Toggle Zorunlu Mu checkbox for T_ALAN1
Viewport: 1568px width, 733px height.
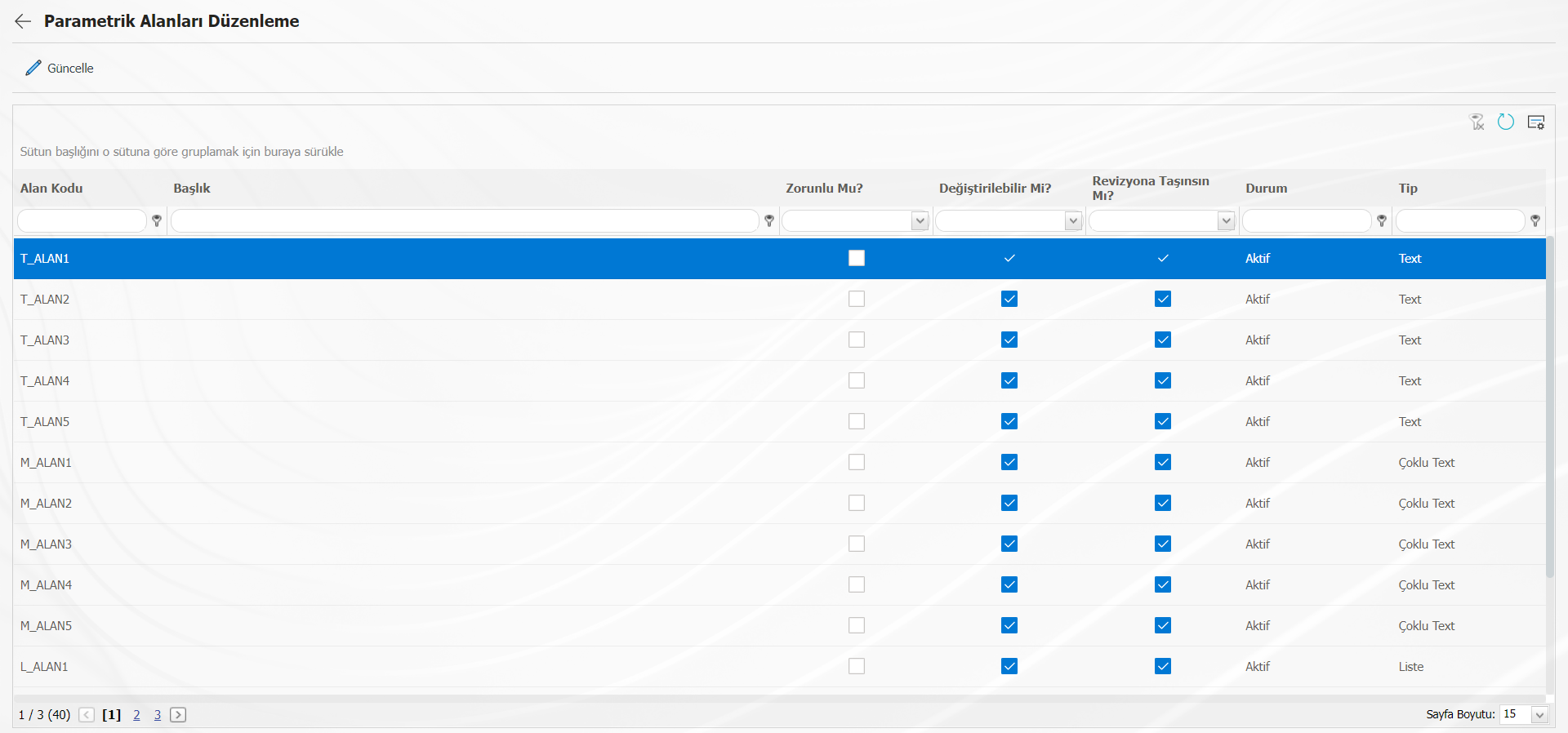point(857,258)
